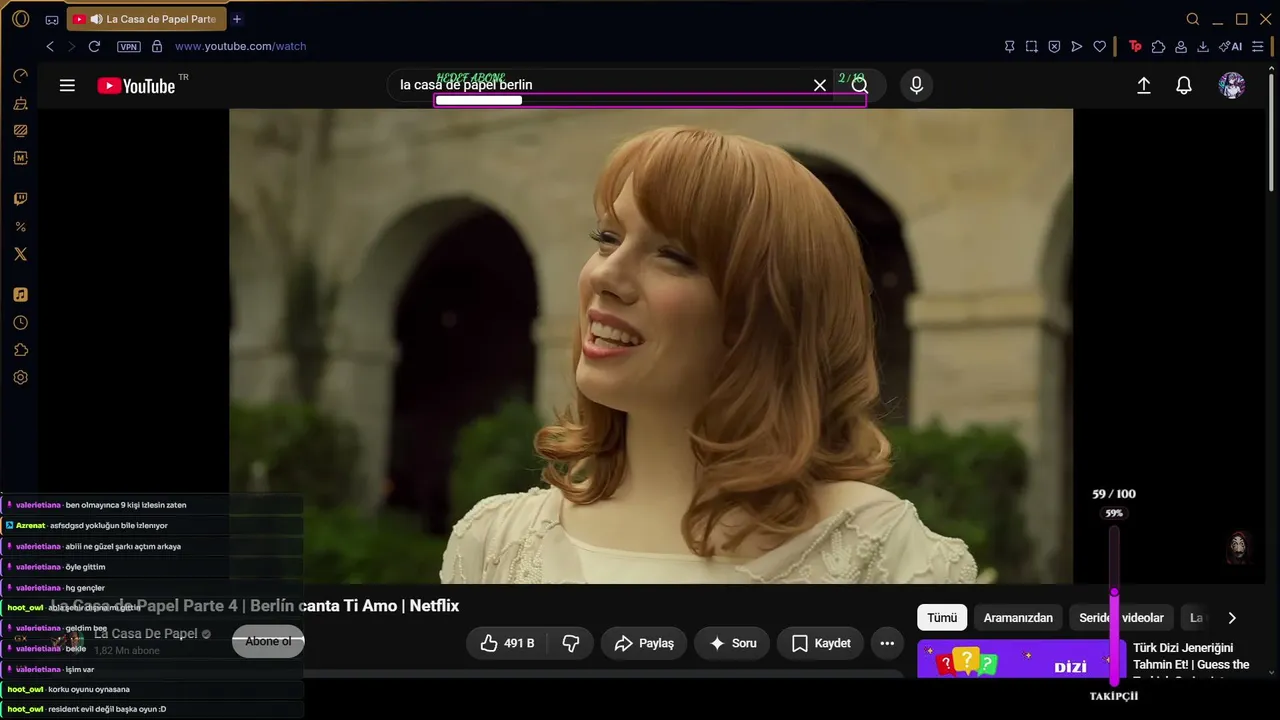The image size is (1280, 720).
Task: Show more filter chips with arrow
Action: point(1232,618)
